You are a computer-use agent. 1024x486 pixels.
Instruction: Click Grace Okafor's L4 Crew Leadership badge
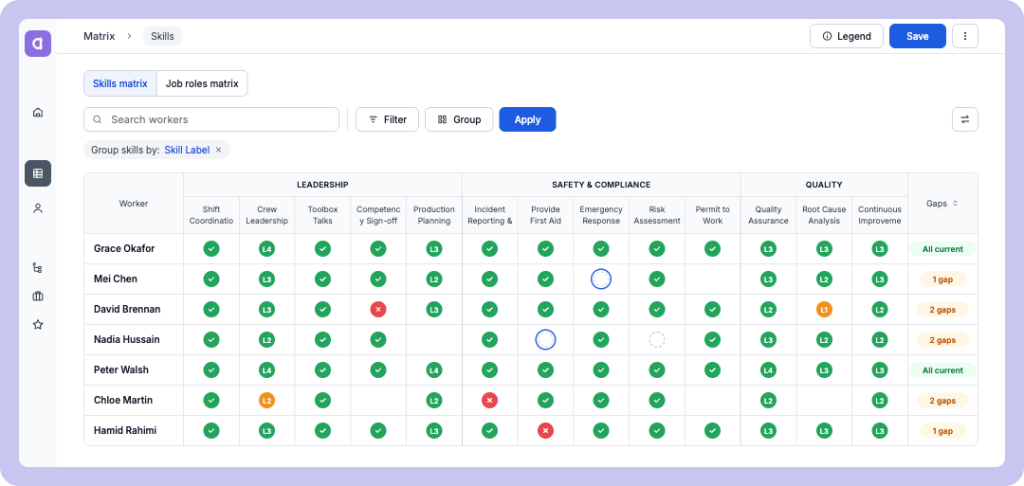266,249
